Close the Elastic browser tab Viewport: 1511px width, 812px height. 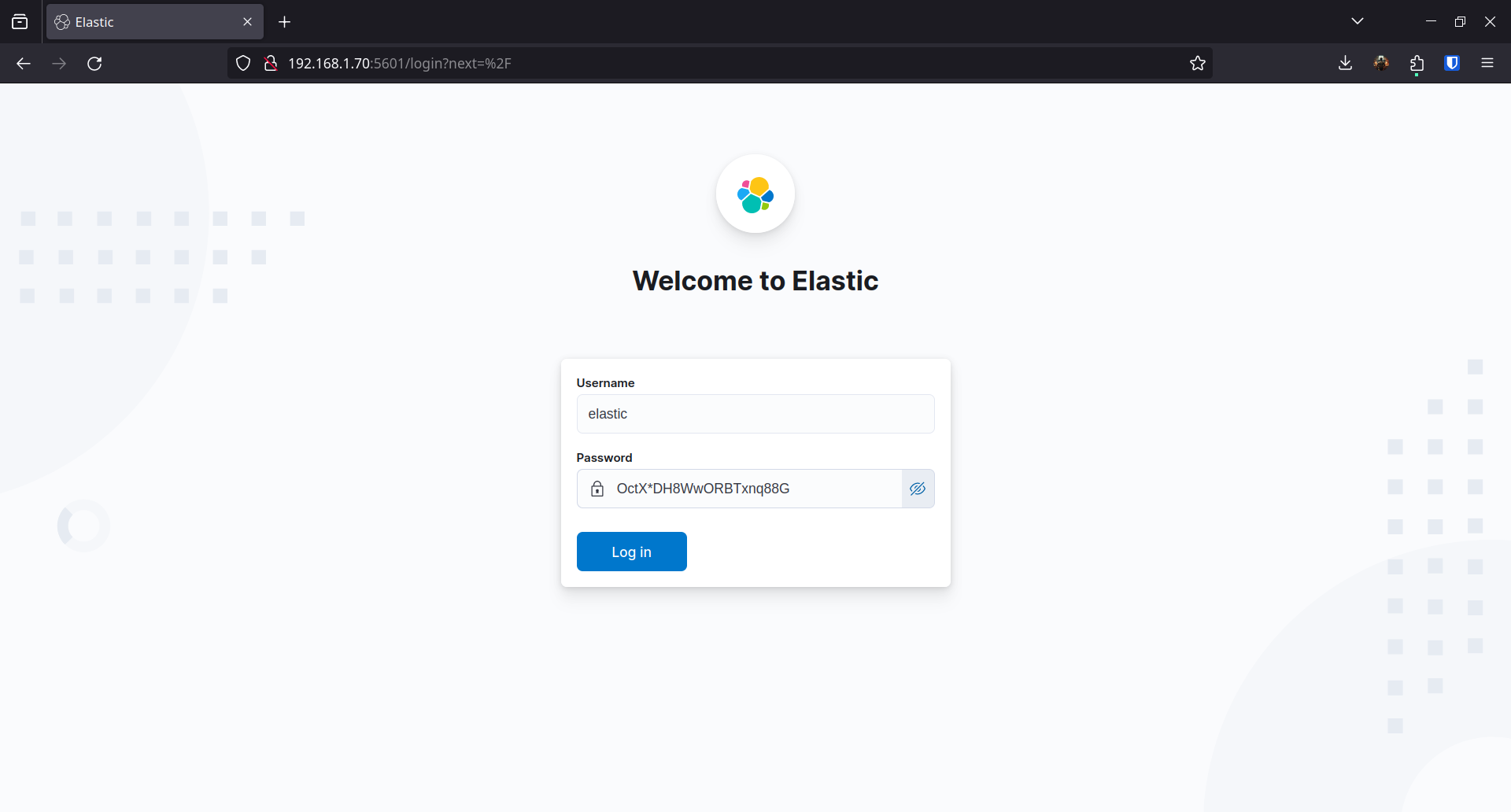[x=247, y=22]
